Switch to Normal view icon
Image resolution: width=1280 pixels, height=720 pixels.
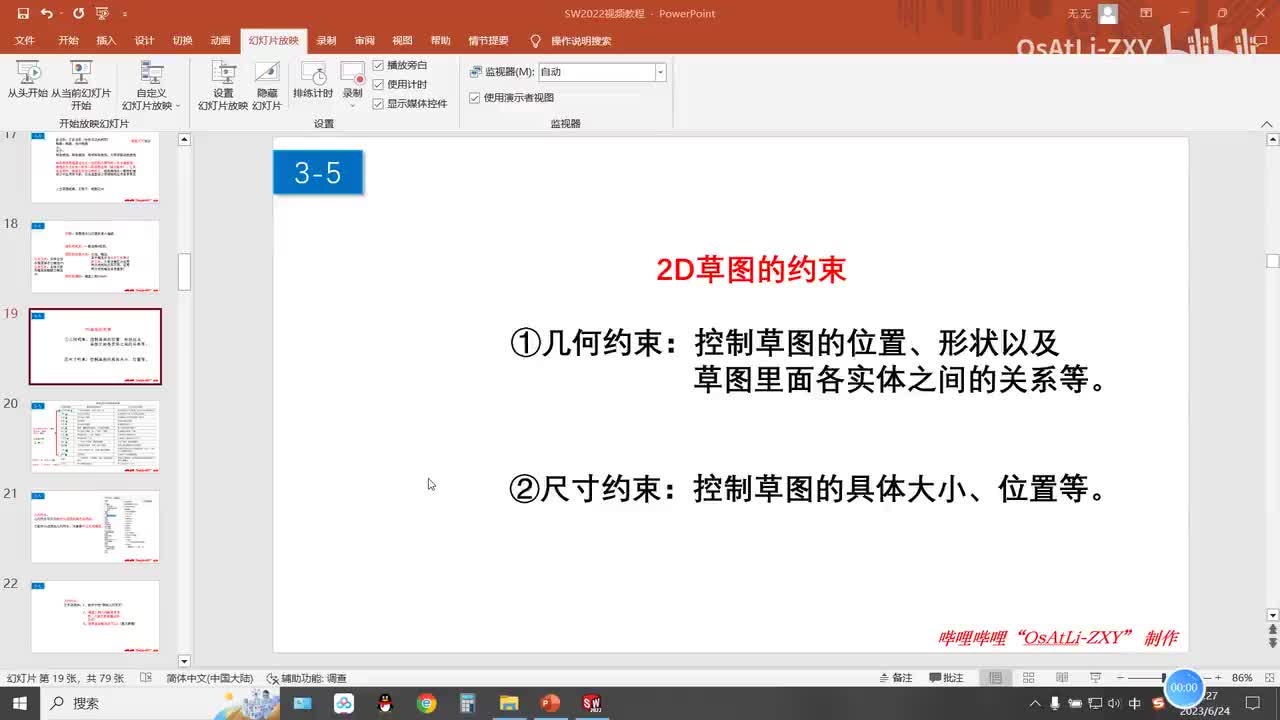pyautogui.click(x=995, y=678)
